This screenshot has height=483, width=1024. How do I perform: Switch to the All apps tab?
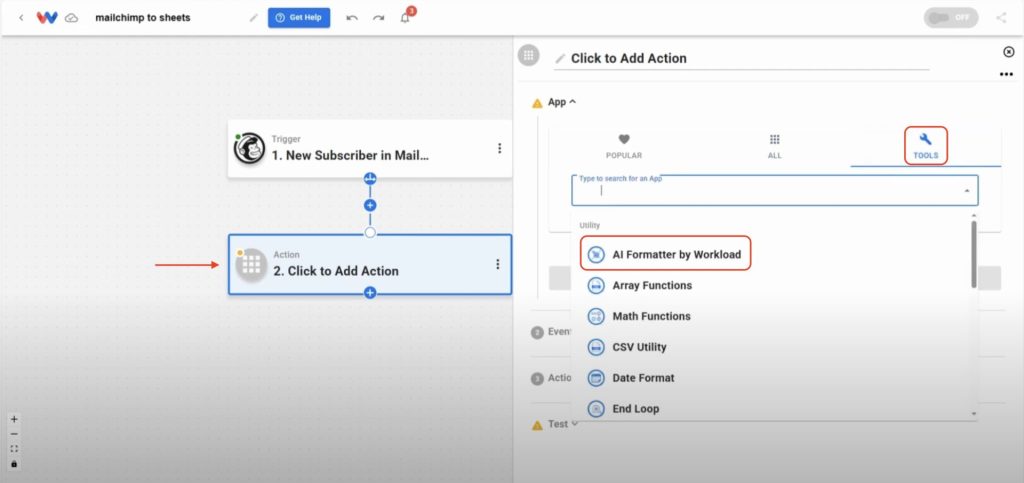pos(775,147)
